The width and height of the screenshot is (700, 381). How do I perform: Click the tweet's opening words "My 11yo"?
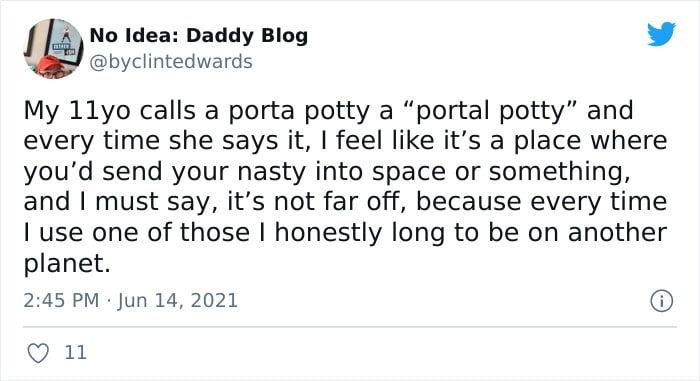tap(77, 111)
